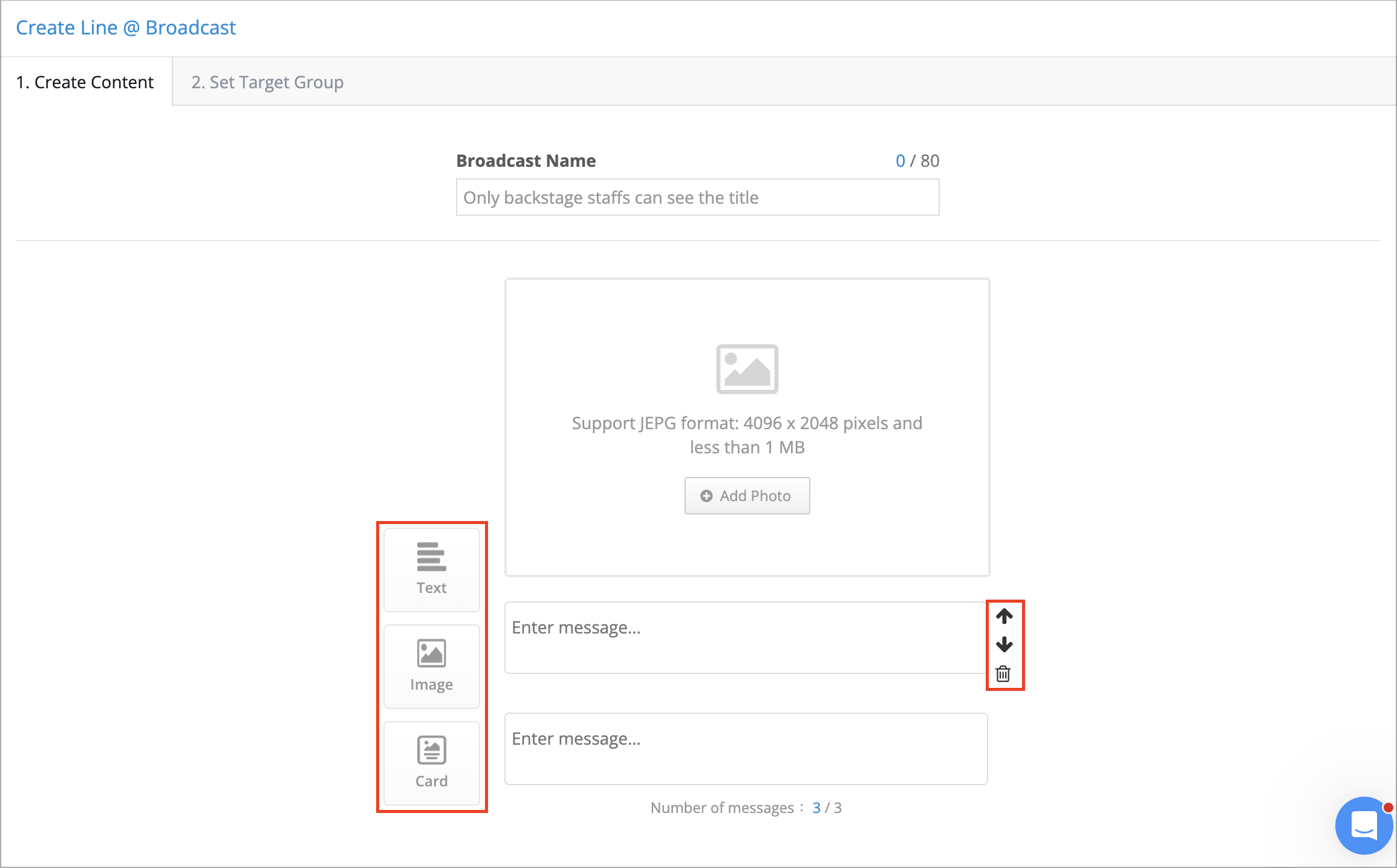The image size is (1397, 868).
Task: Delete the message with the trash icon
Action: pos(1003,673)
